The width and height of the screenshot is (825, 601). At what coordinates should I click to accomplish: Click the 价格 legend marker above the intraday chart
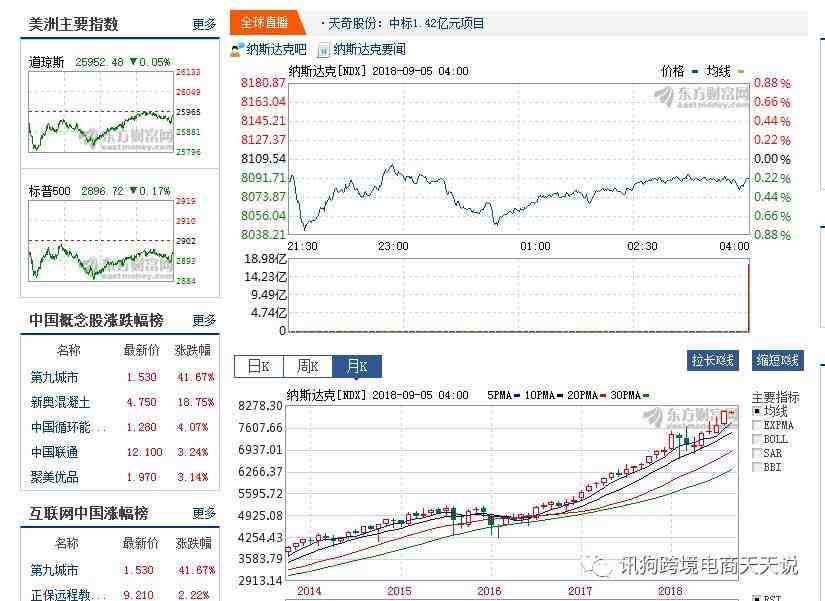(x=693, y=72)
